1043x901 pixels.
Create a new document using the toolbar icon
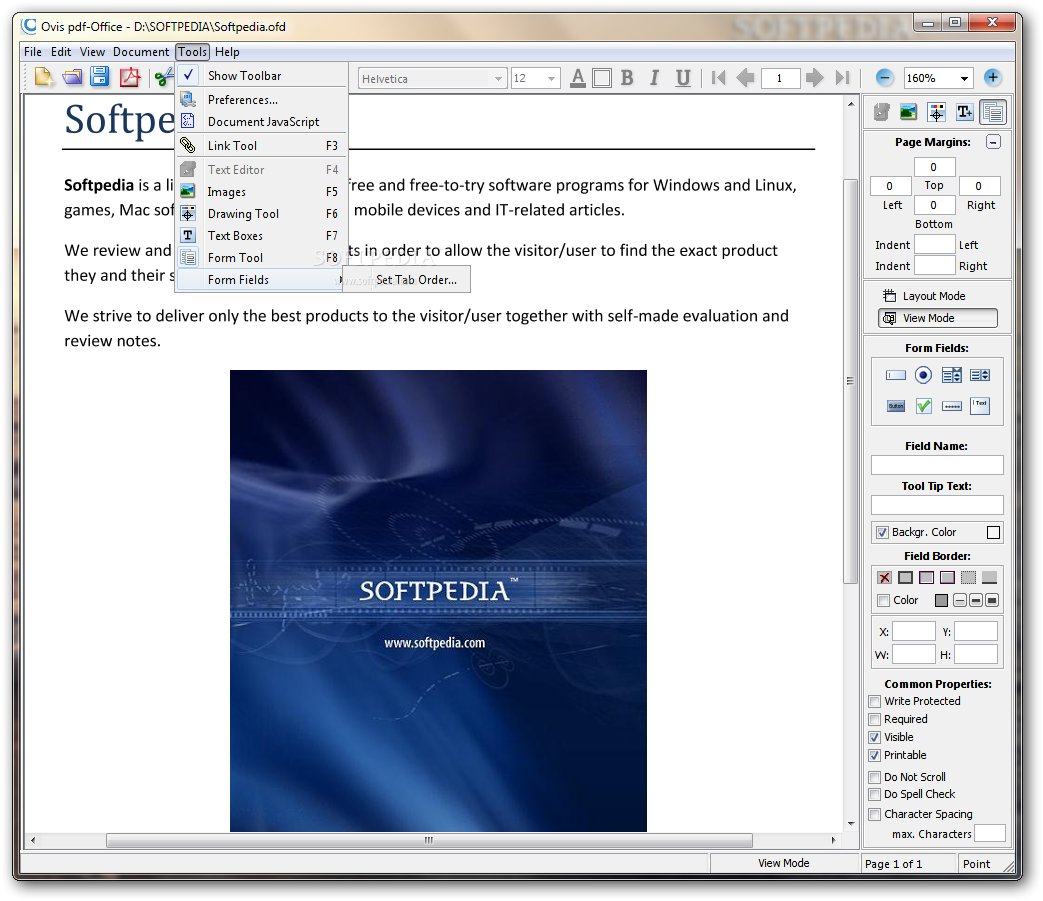coord(44,78)
